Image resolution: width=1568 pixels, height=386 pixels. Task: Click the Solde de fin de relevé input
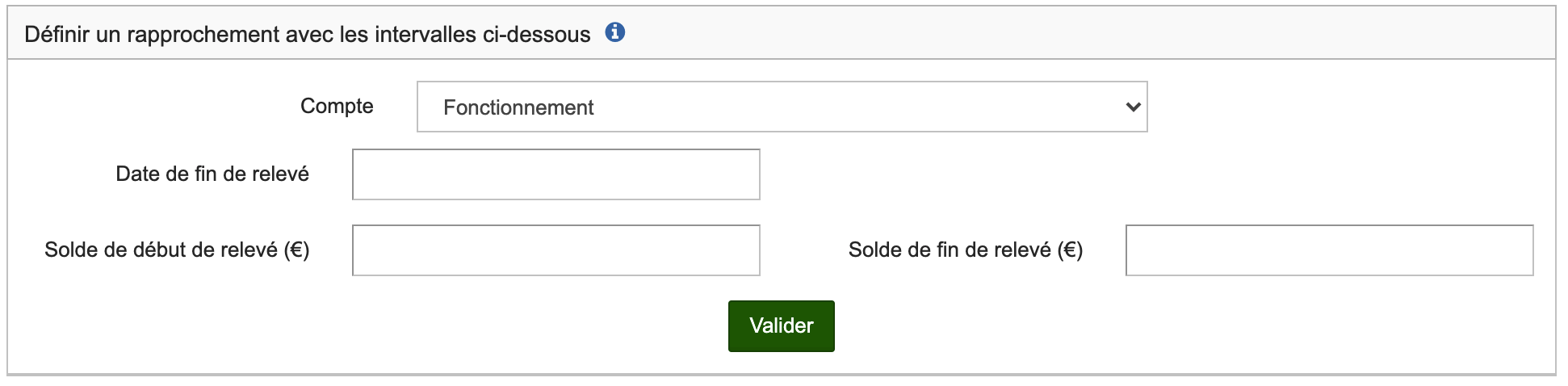point(1329,250)
